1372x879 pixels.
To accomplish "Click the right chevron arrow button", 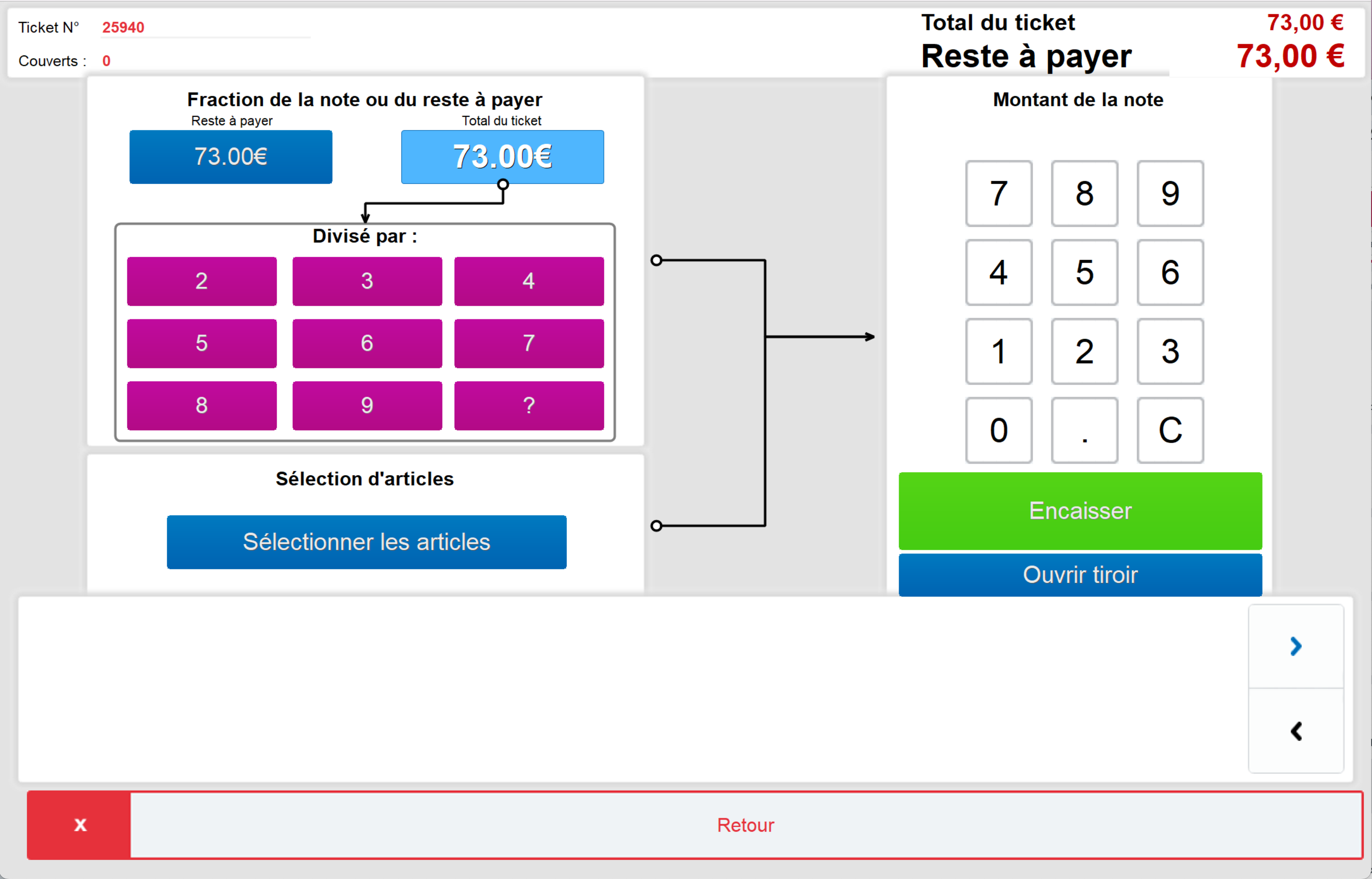I will [1296, 646].
